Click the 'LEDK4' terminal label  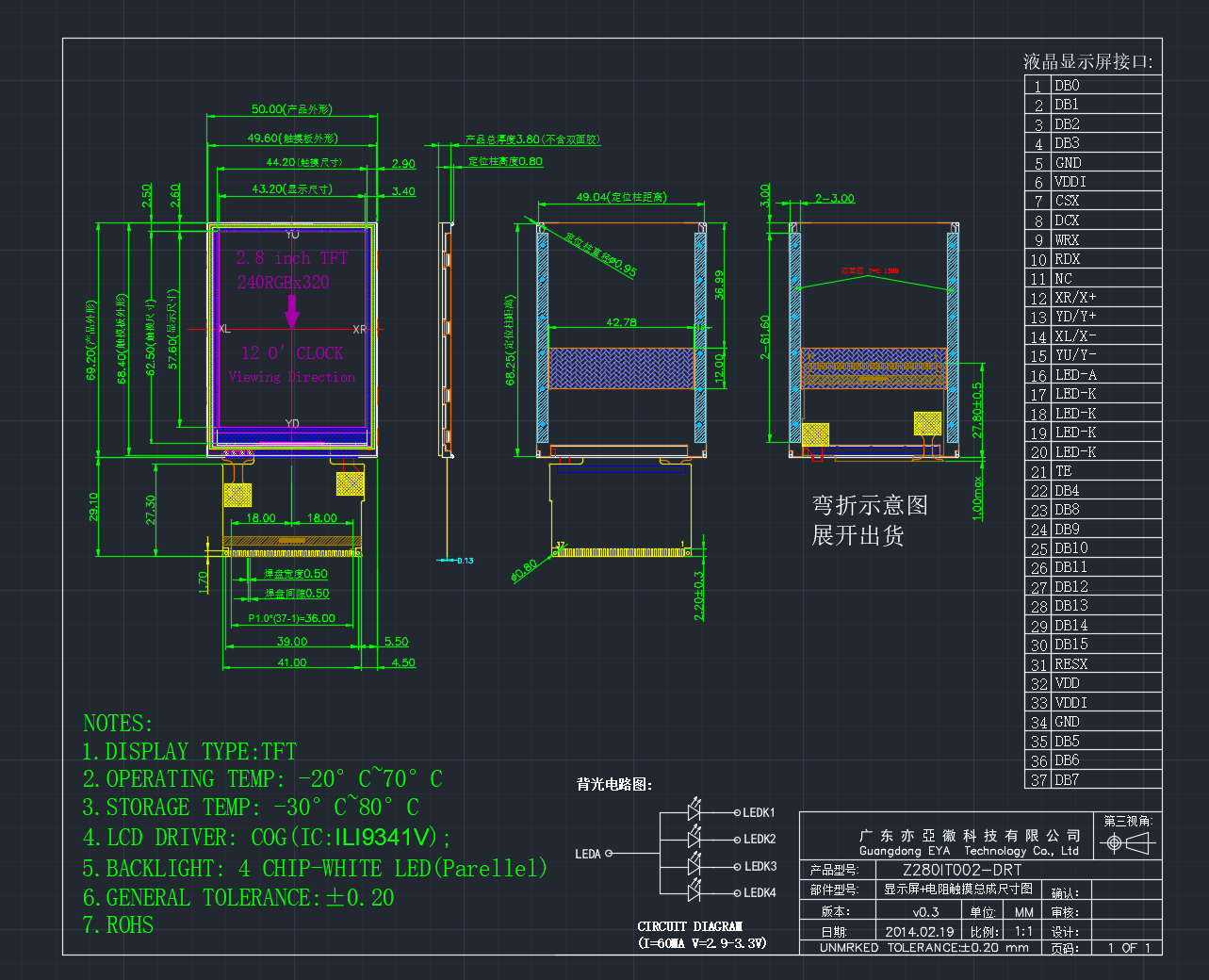point(760,892)
